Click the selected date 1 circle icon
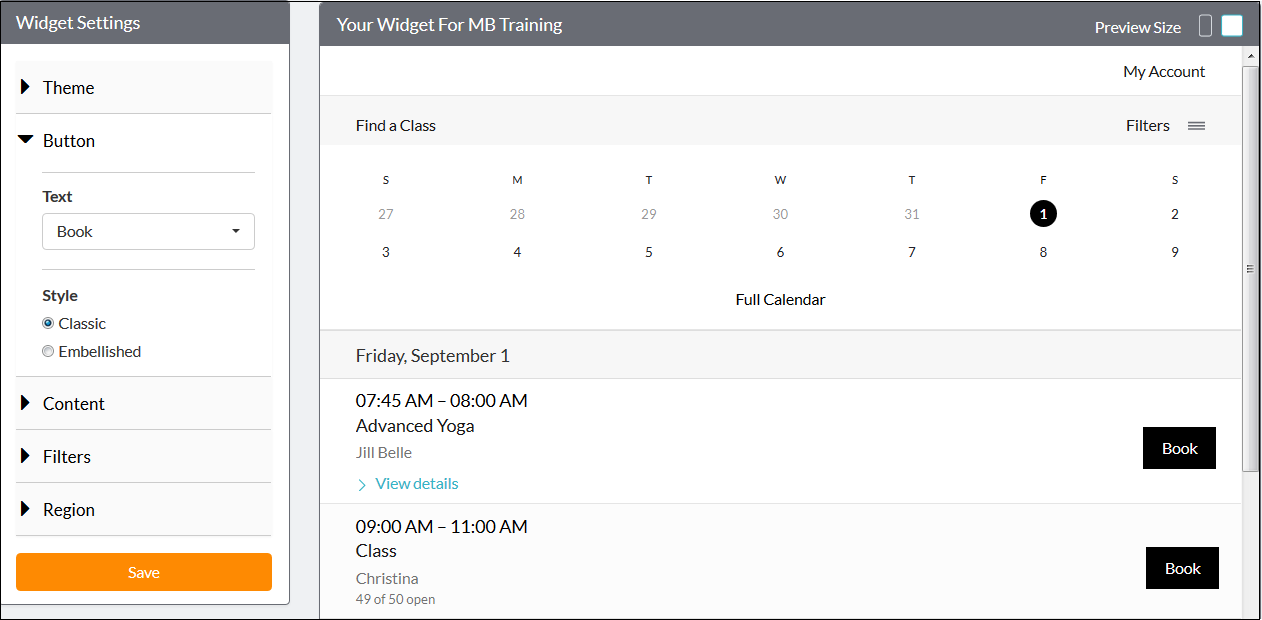This screenshot has height=620, width=1262. [1043, 213]
